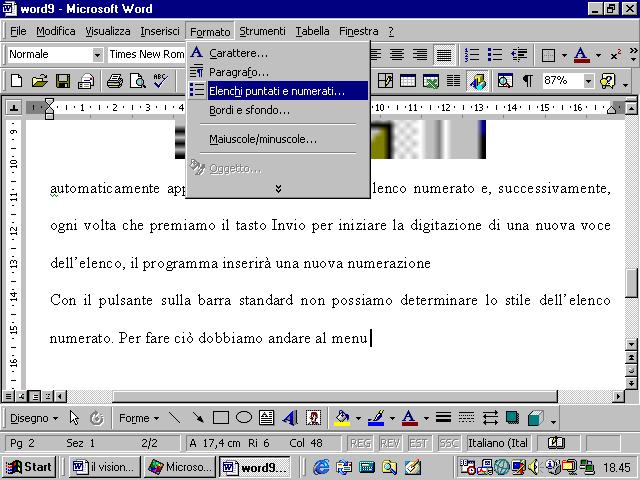Viewport: 640px width, 480px height.
Task: Open line style options
Action: [443, 418]
